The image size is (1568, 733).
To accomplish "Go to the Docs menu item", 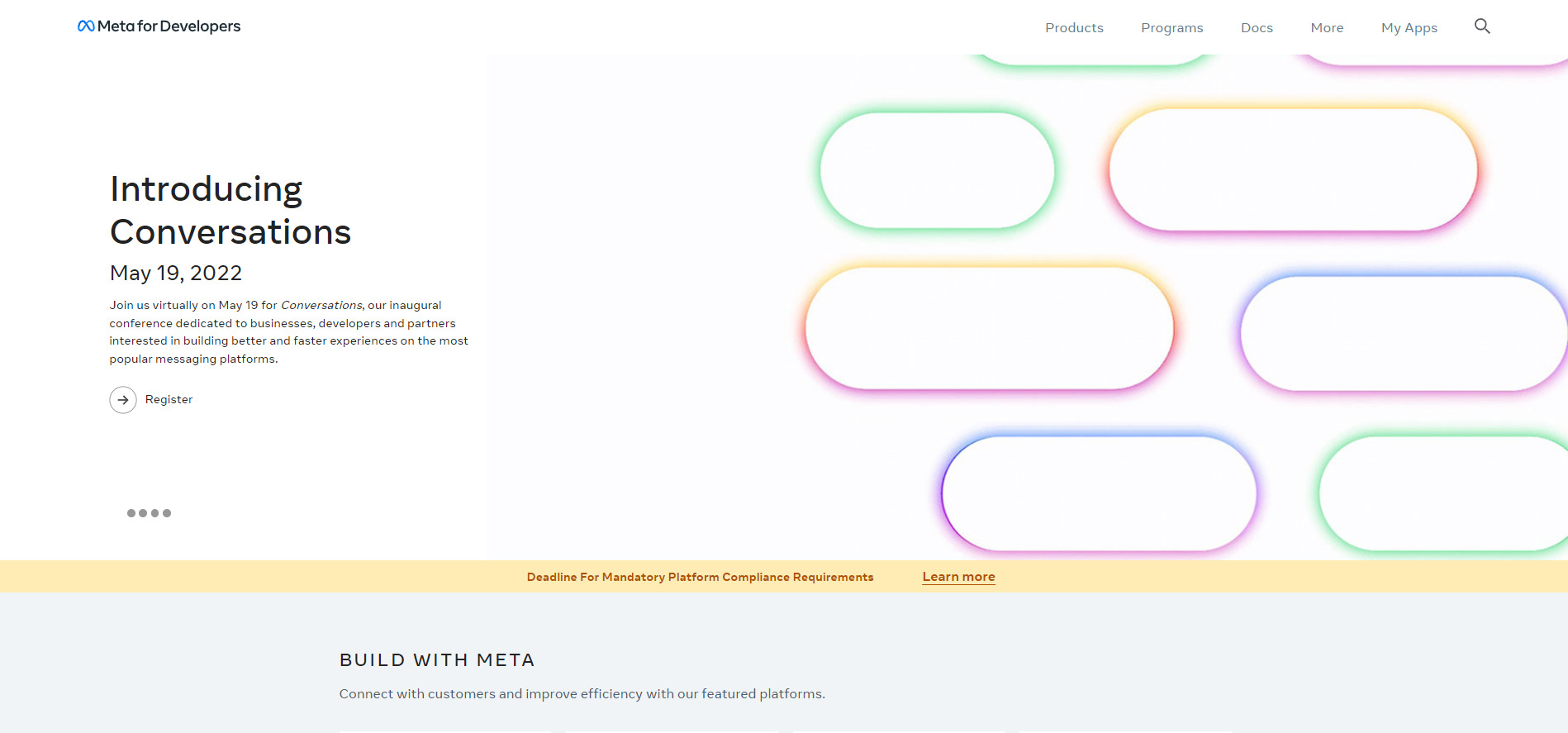I will [x=1257, y=27].
